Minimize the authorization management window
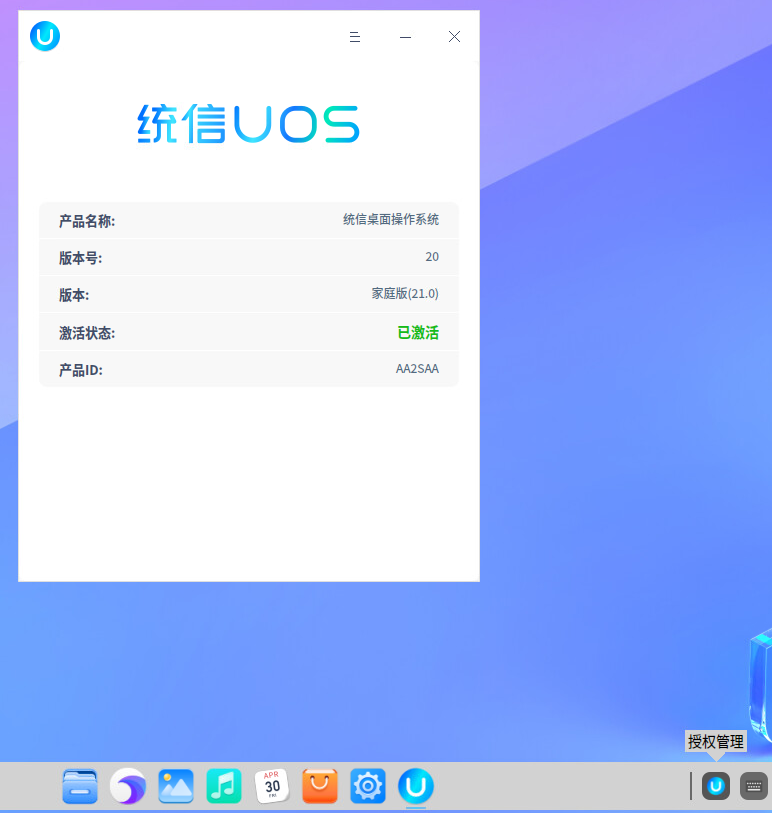Screen dimensions: 772x813 [x=405, y=37]
